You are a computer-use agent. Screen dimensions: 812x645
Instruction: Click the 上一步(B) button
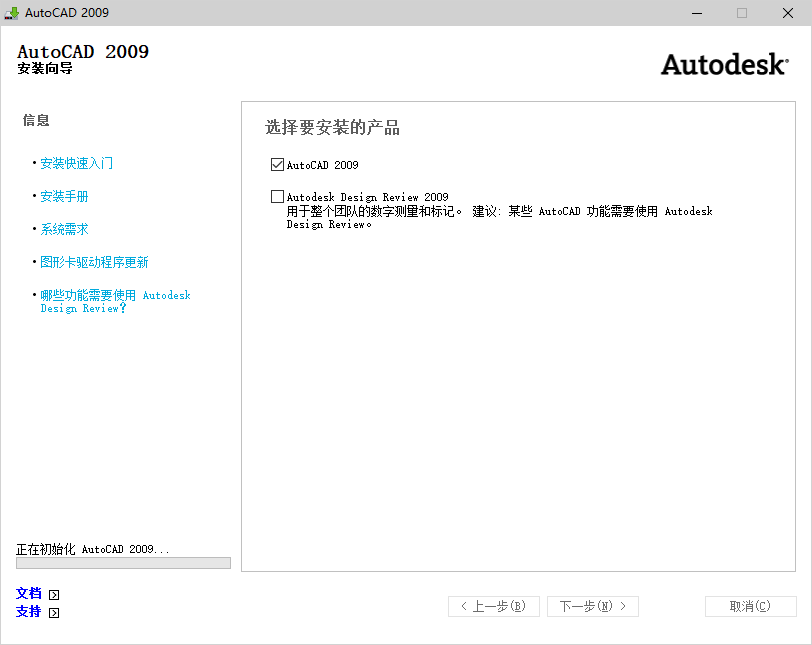(x=493, y=606)
